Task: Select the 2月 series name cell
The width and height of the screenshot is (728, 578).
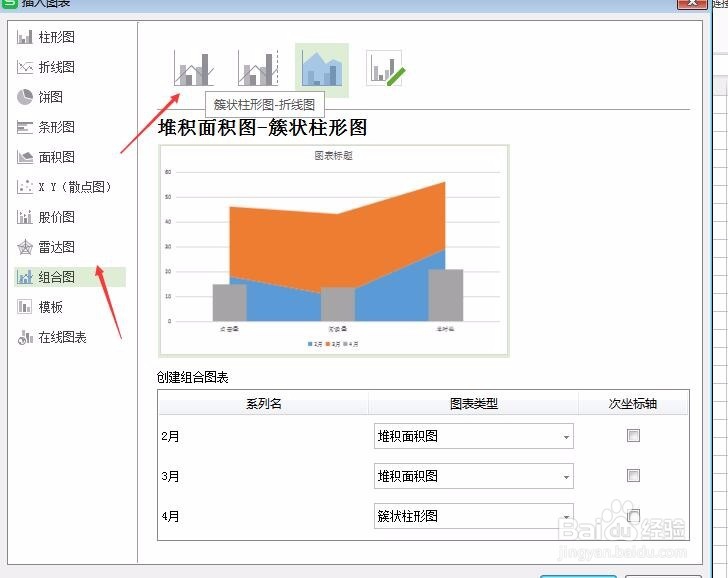Action: (264, 436)
